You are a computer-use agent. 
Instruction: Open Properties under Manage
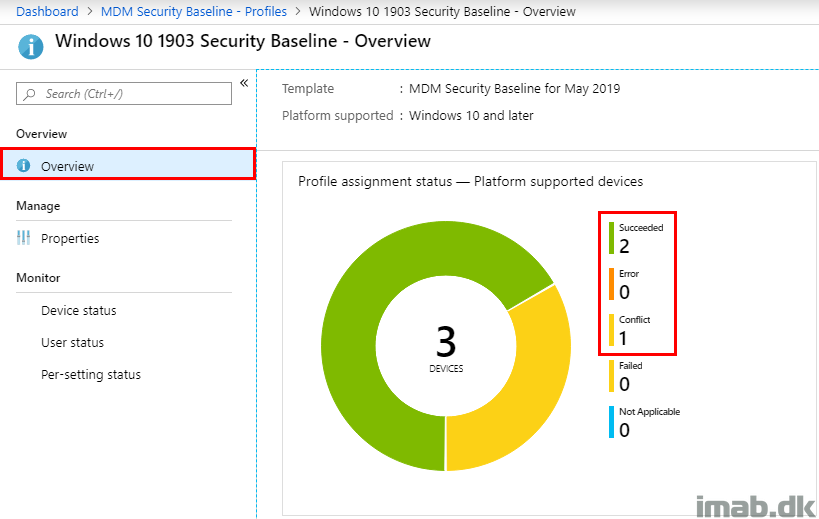tap(70, 239)
